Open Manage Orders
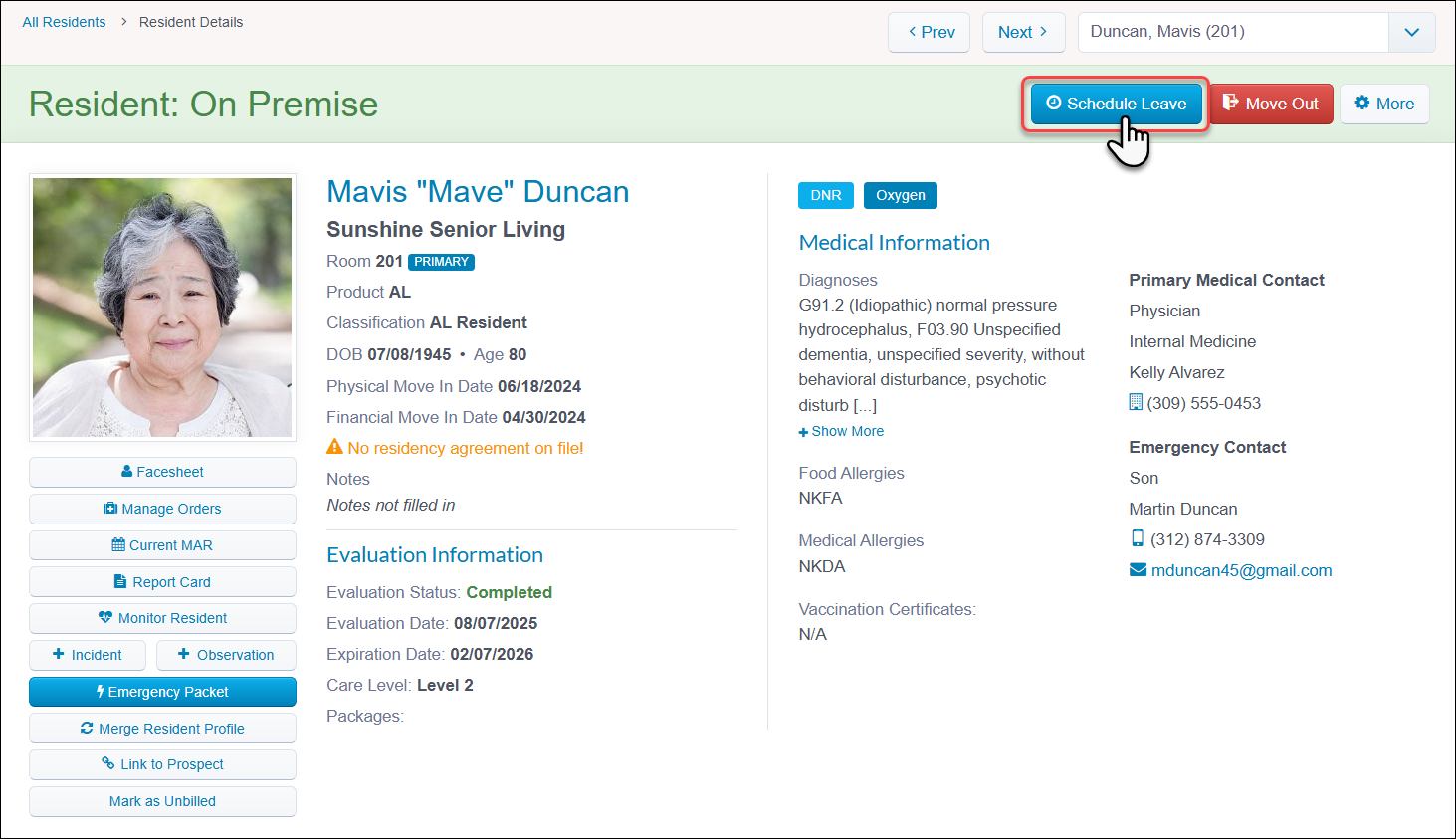 click(162, 509)
